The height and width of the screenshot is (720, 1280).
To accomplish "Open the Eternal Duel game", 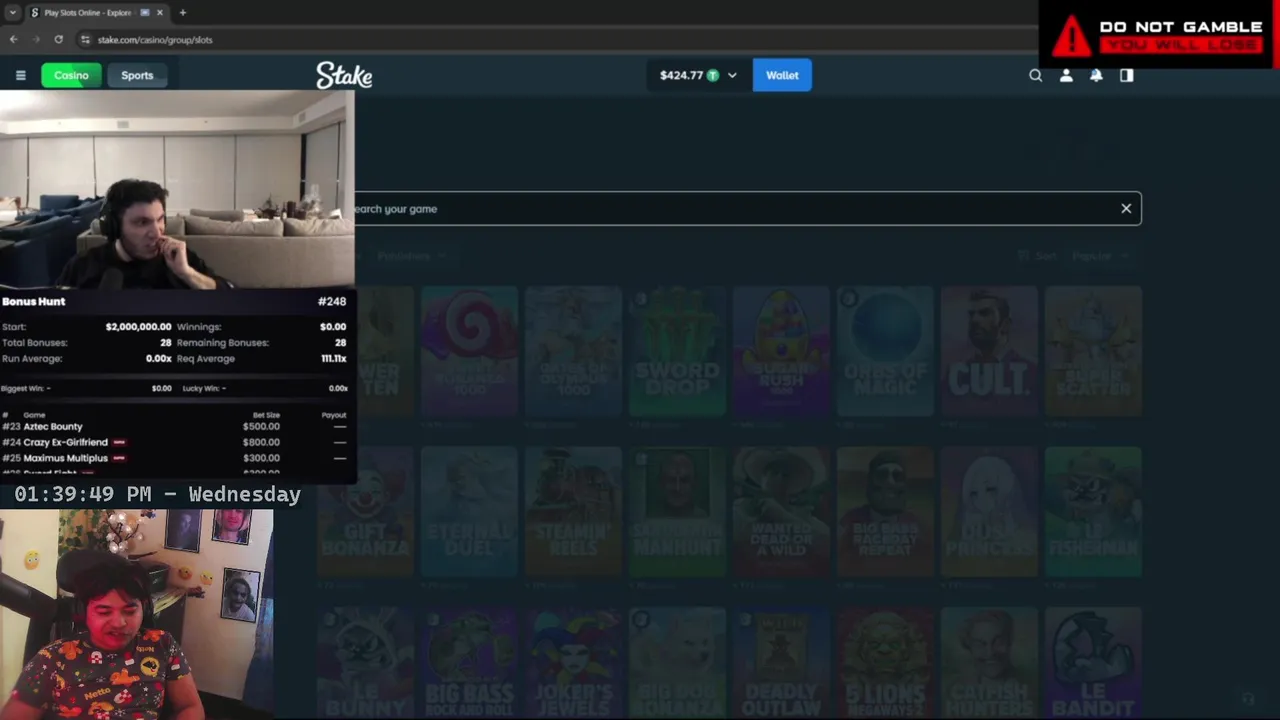I will [x=469, y=511].
